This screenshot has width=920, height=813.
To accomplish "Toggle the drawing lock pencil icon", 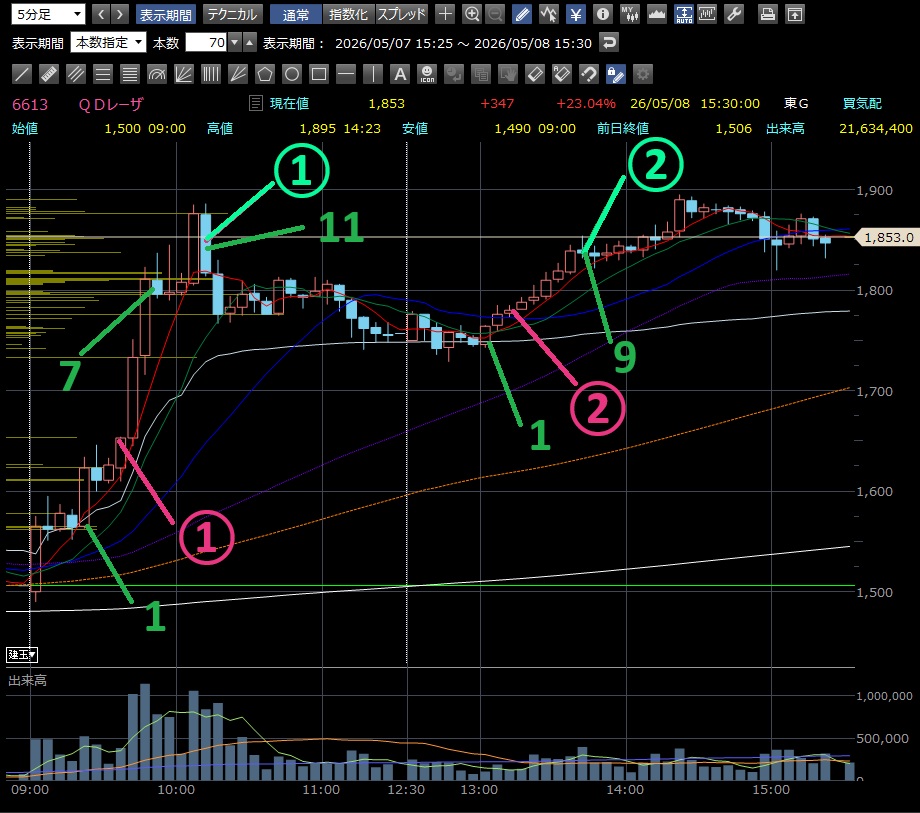I will pos(615,74).
